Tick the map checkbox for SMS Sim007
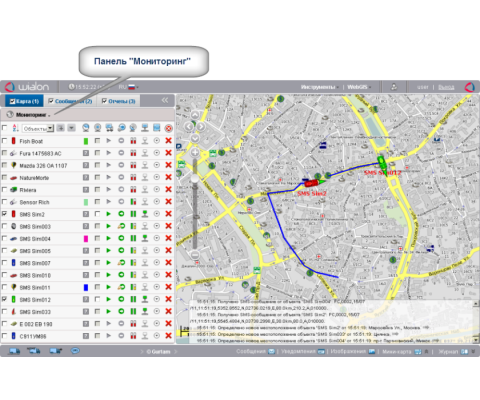Viewport: 480px width, 400px height. [5, 263]
